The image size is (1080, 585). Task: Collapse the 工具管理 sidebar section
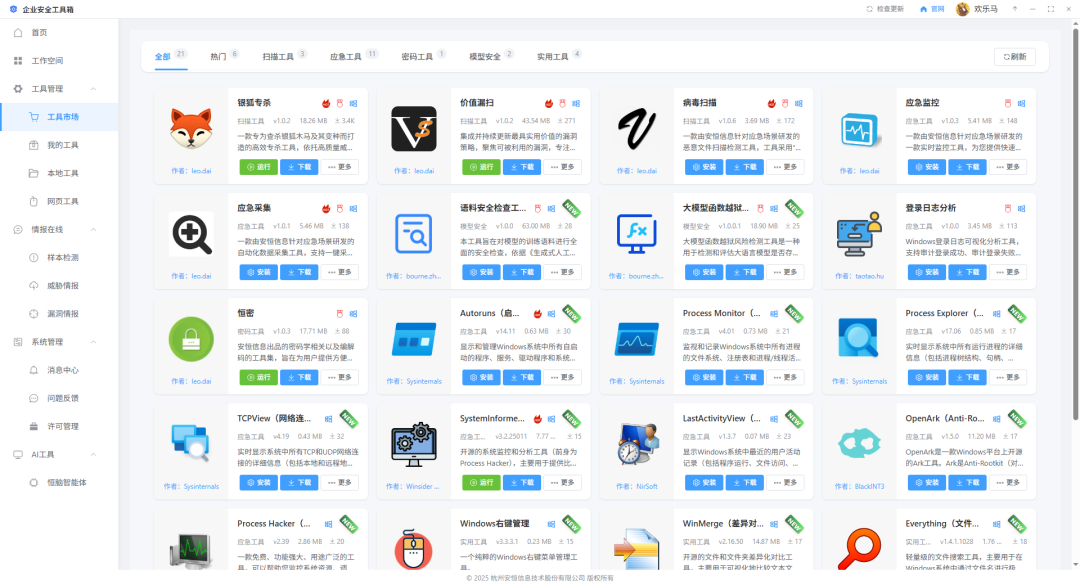(93, 89)
